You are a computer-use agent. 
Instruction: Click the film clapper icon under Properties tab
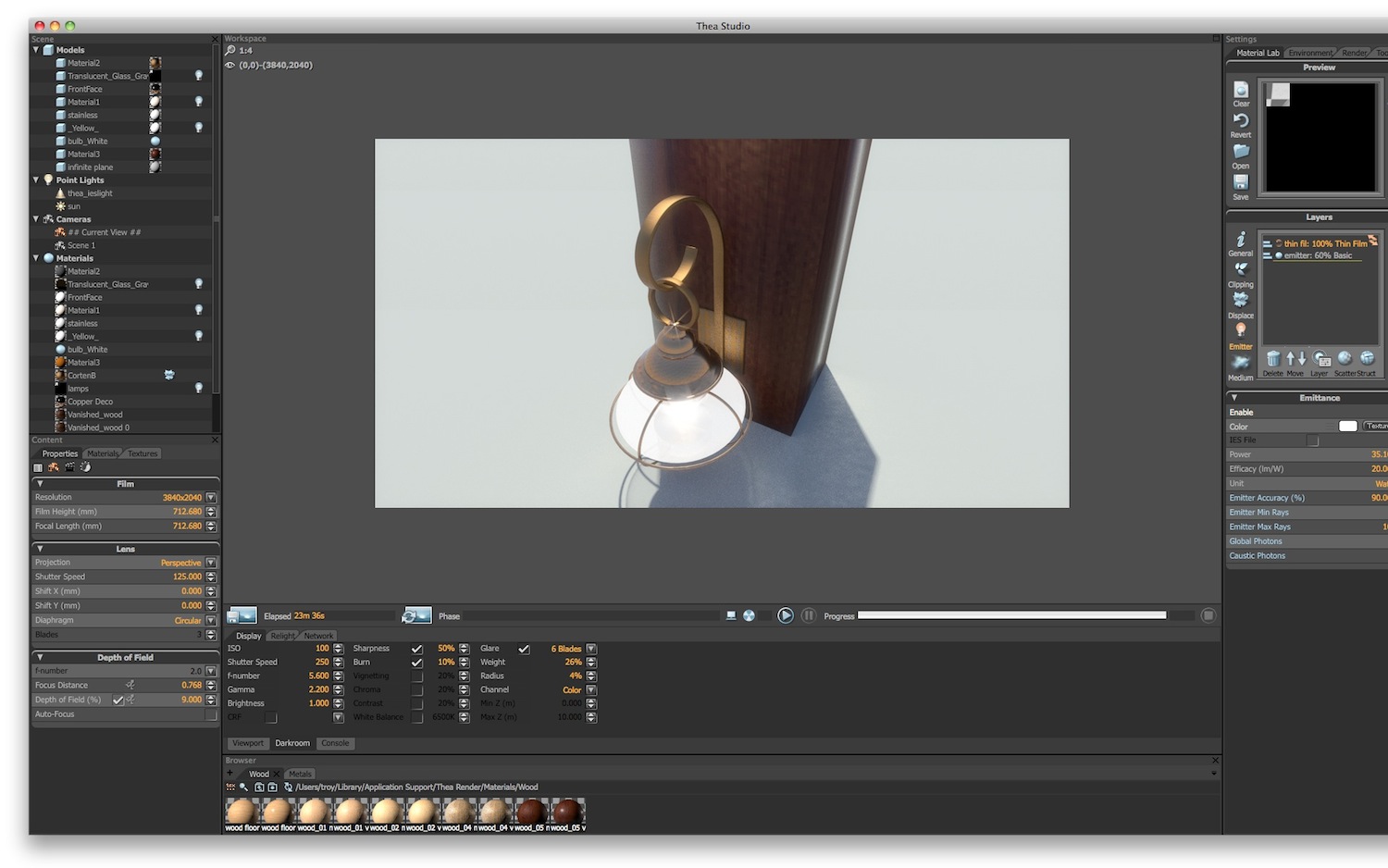pos(69,467)
